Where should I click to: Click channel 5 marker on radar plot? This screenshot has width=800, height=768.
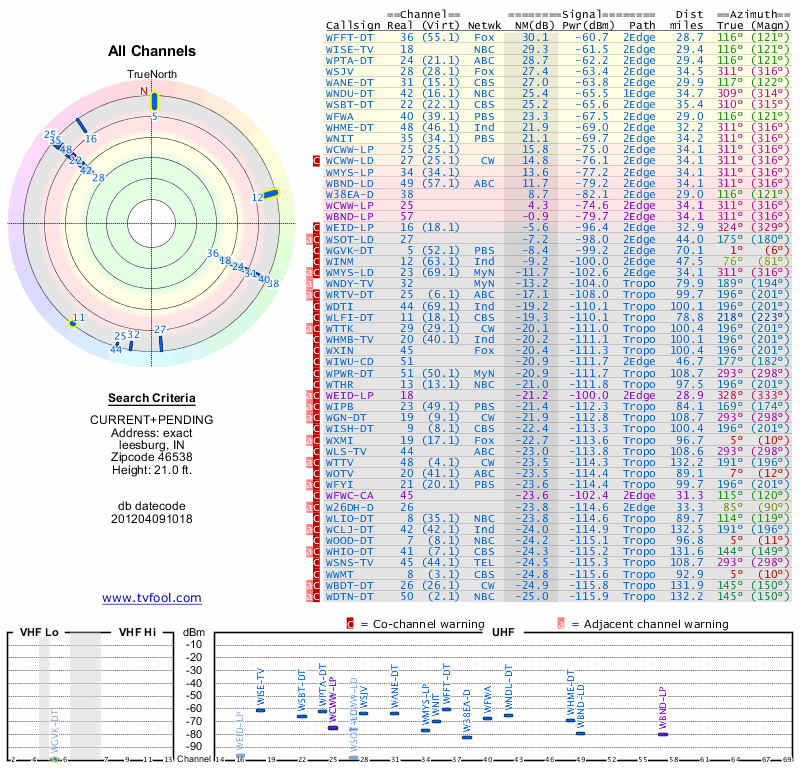[x=154, y=100]
